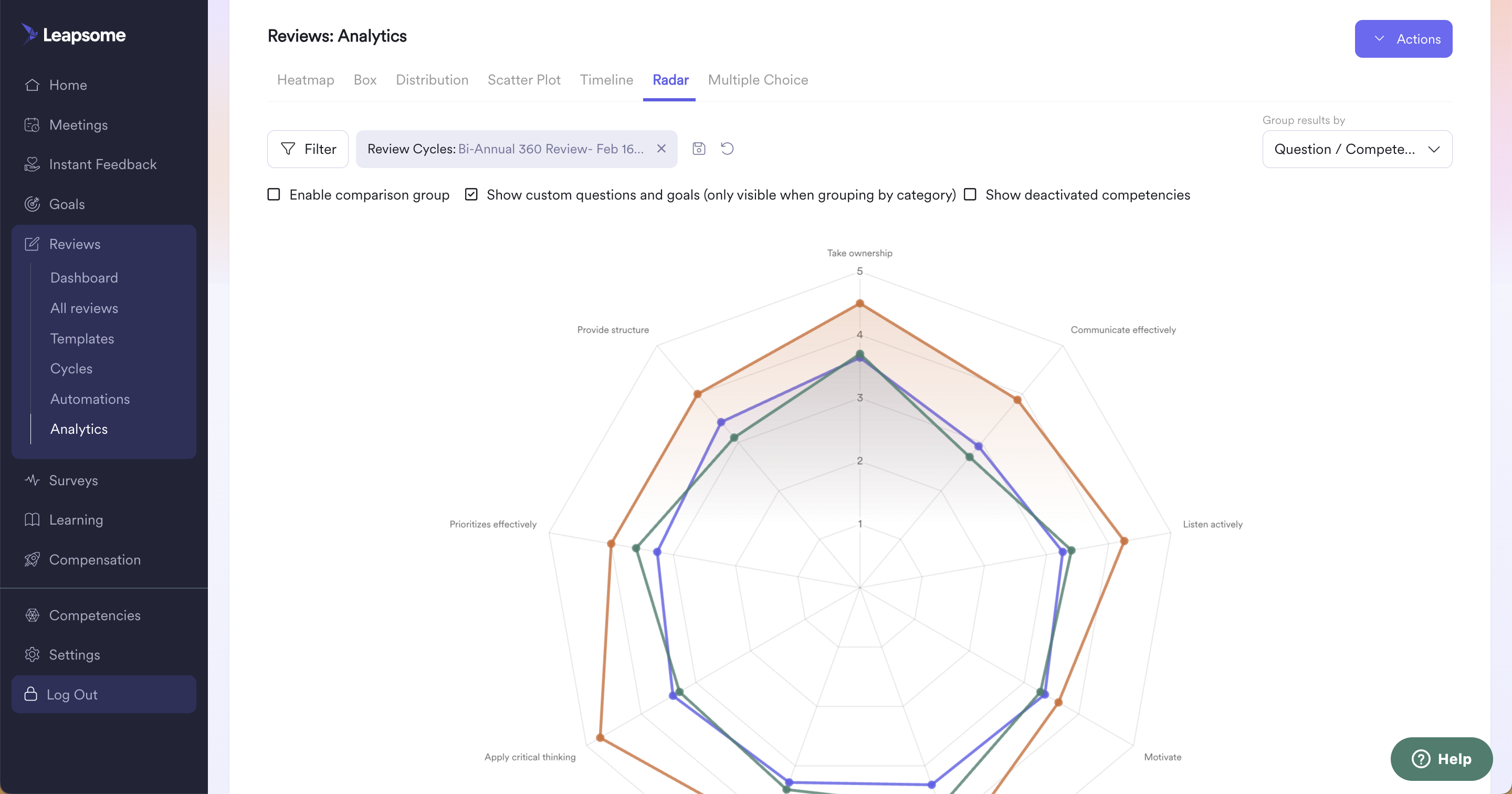Click the Meetings calendar icon

point(32,125)
